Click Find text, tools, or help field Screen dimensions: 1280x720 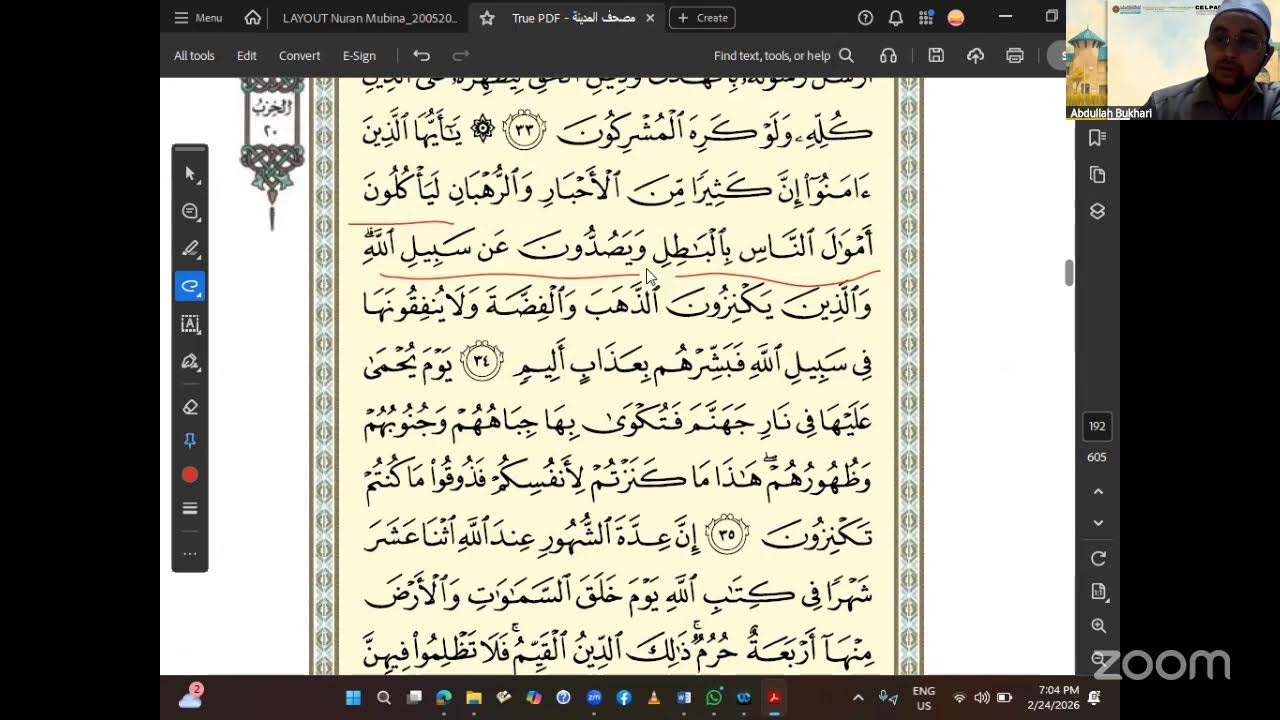[784, 56]
